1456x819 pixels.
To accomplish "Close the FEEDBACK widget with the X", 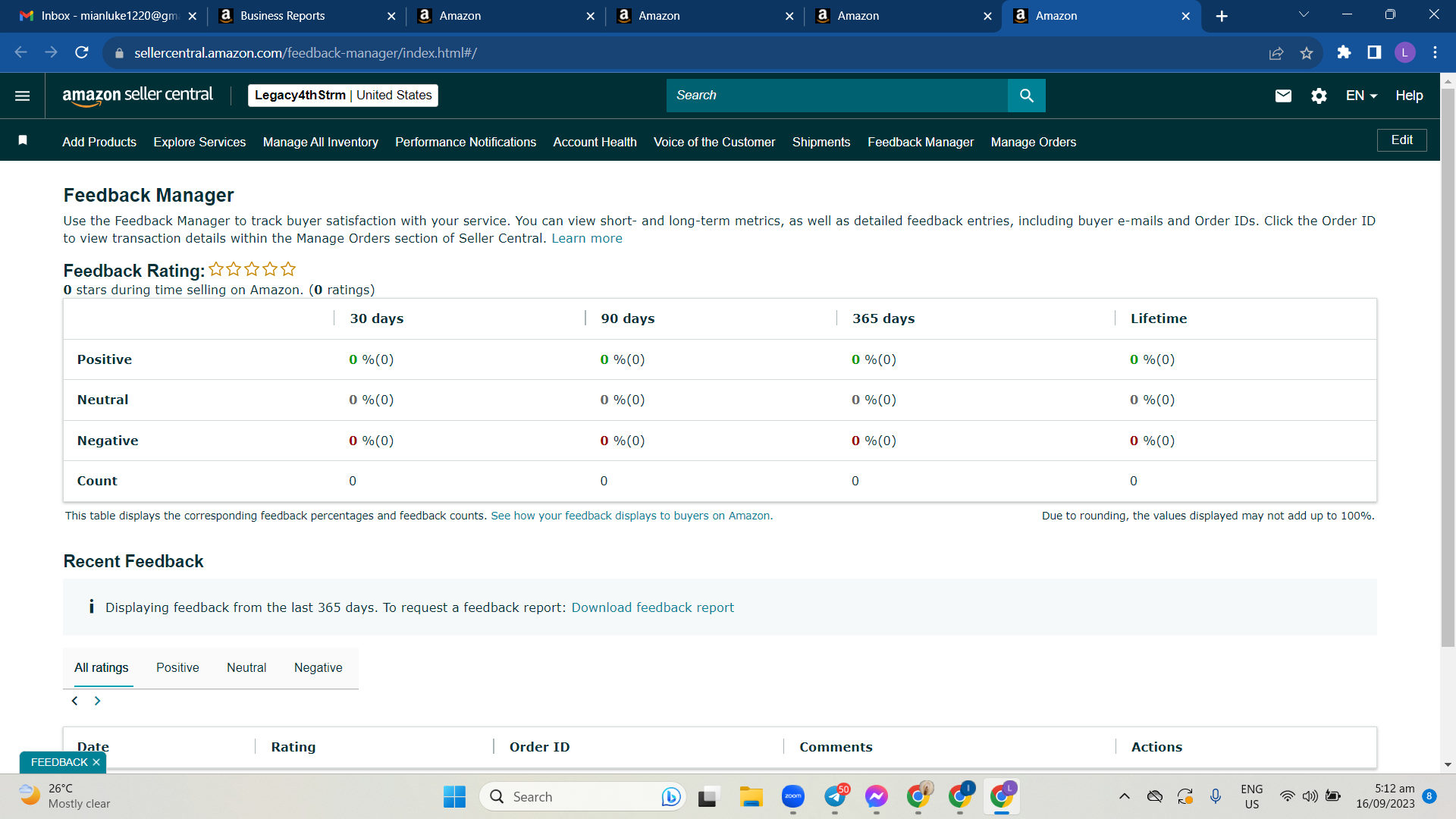I will (x=96, y=762).
